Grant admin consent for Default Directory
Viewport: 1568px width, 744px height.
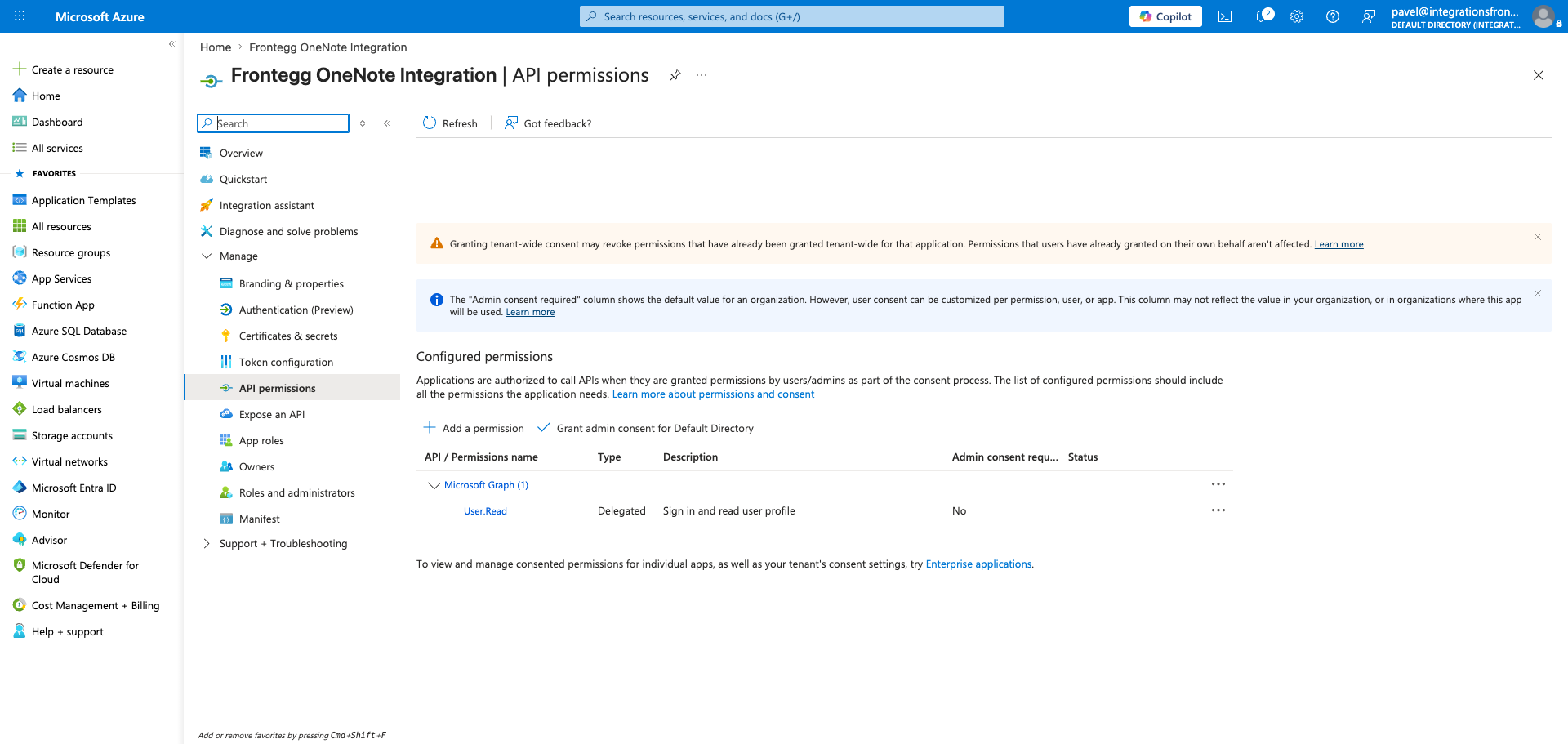click(x=645, y=428)
